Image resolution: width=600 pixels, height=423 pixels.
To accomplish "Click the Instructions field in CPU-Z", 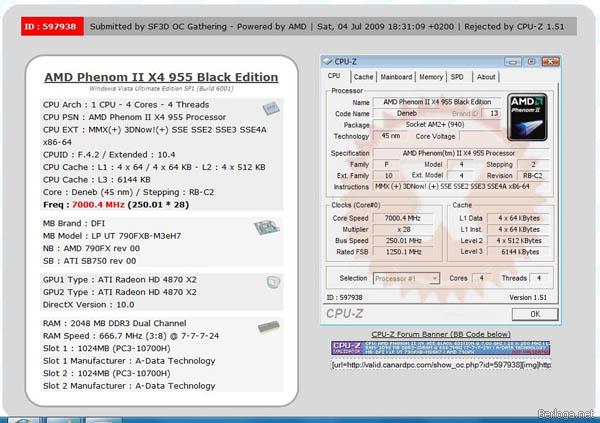I will tap(460, 186).
